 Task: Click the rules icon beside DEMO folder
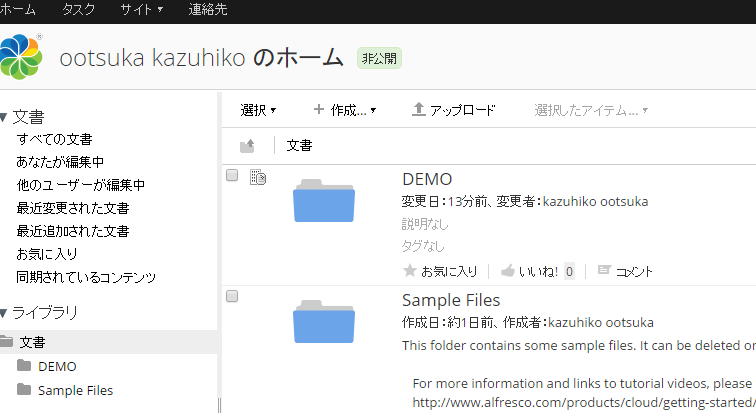click(x=258, y=177)
